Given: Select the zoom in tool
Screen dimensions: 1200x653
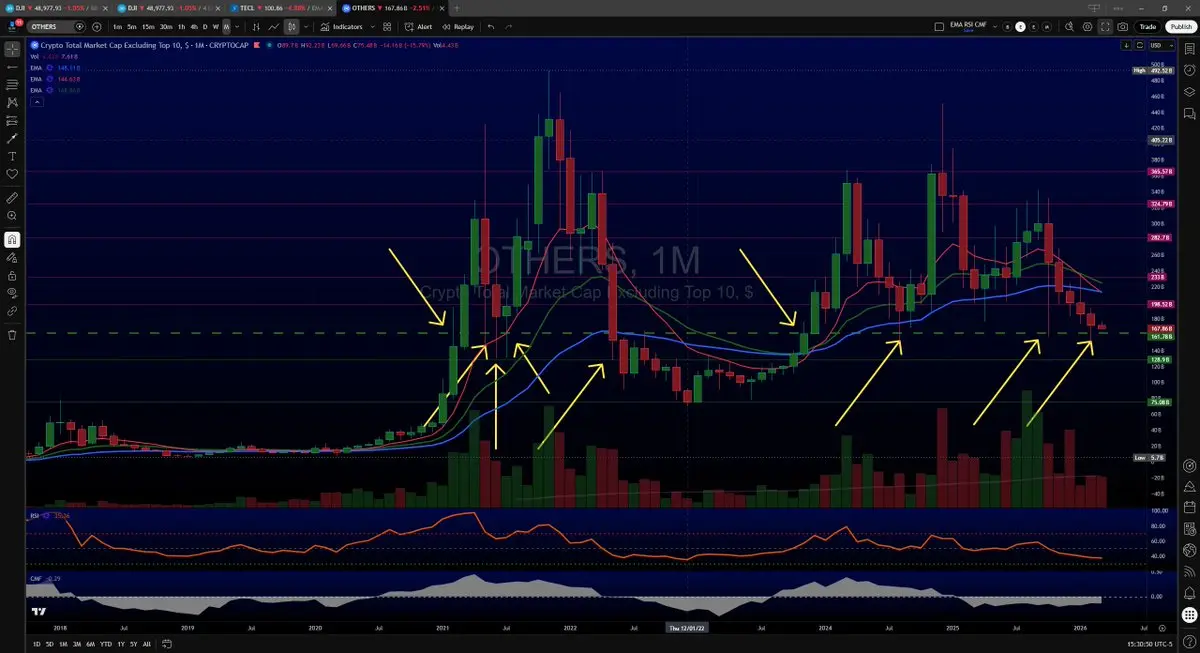Looking at the screenshot, I should [12, 216].
